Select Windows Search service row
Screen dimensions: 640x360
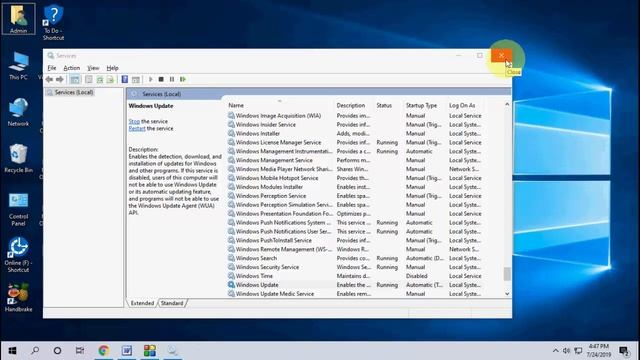355,258
